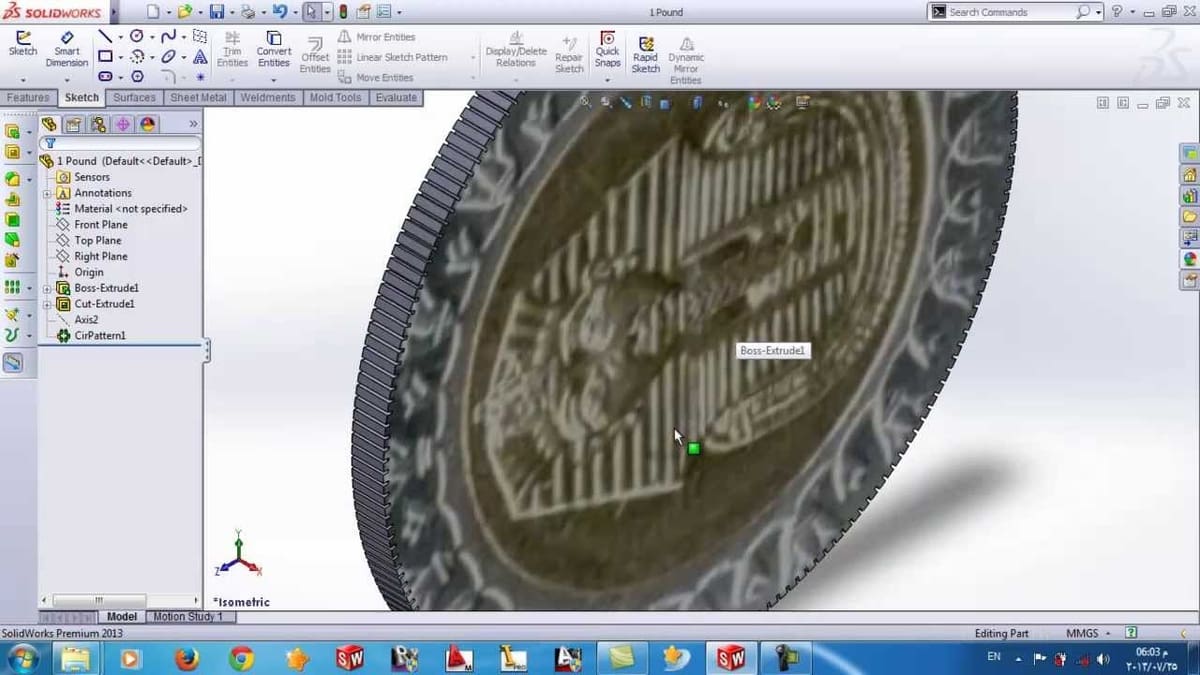Open the ConfigurationManager tab icon
This screenshot has height=675, width=1200.
[98, 124]
